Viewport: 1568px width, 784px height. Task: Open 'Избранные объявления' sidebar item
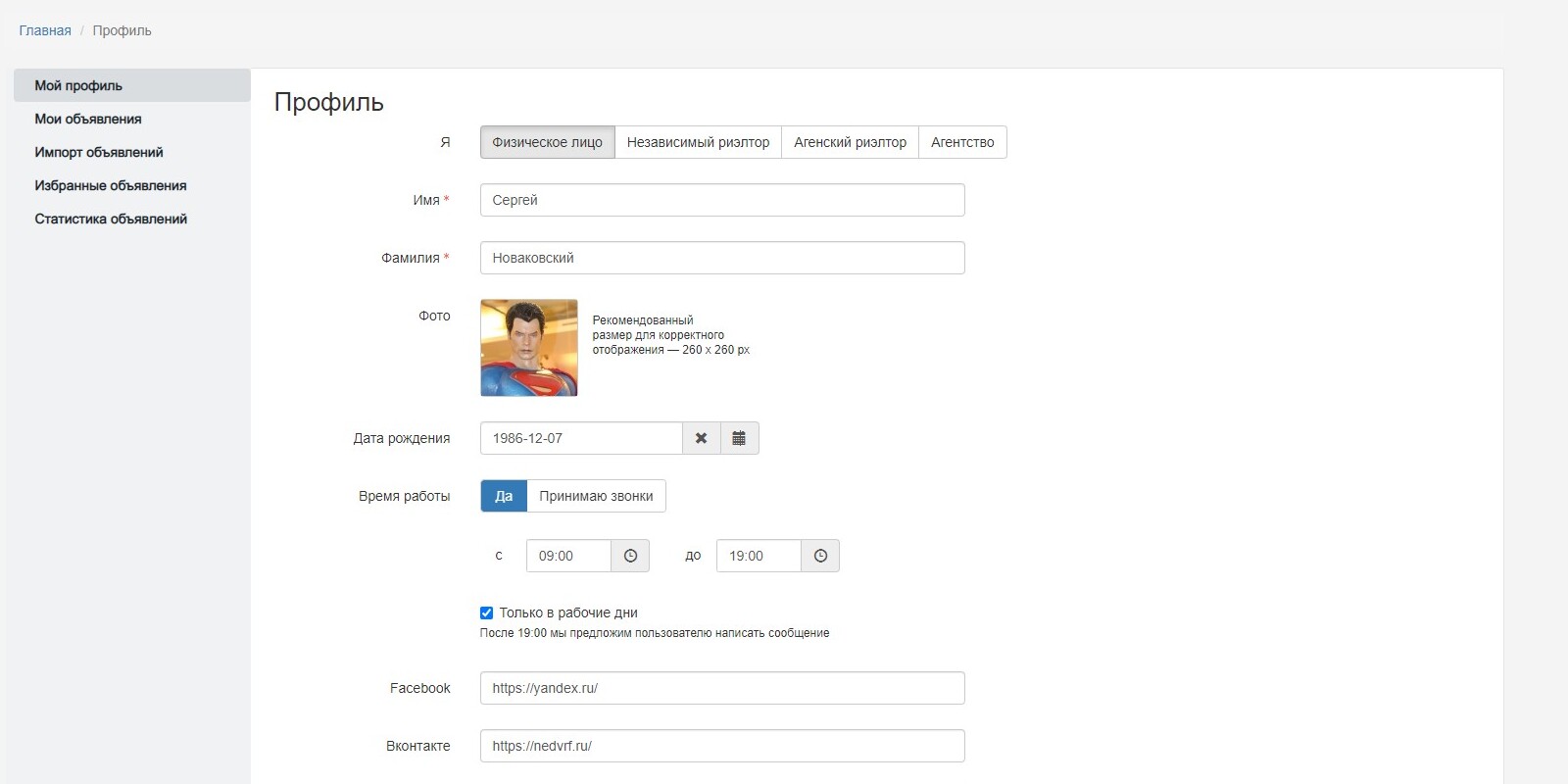point(111,185)
